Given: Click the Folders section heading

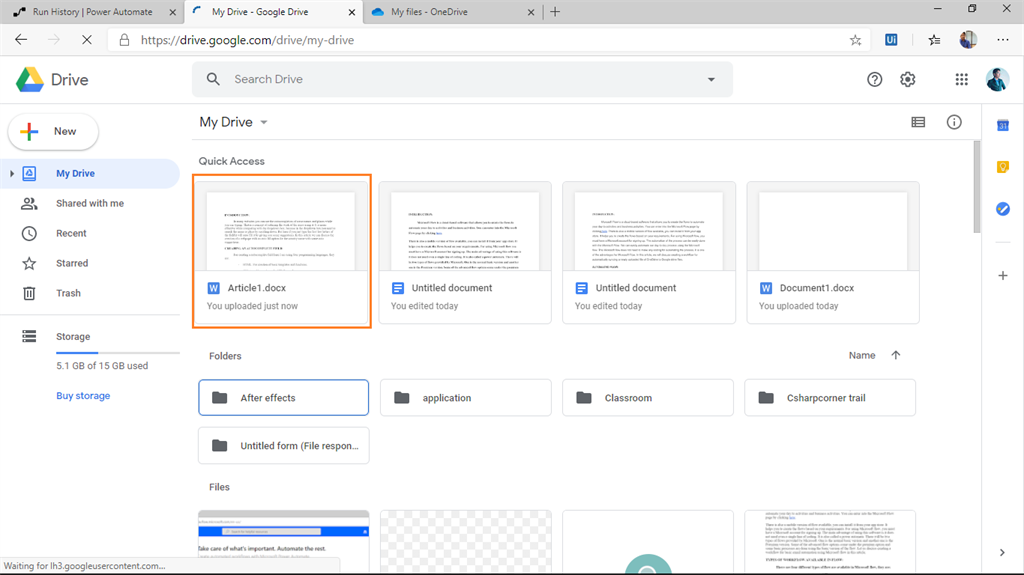Looking at the screenshot, I should point(225,356).
